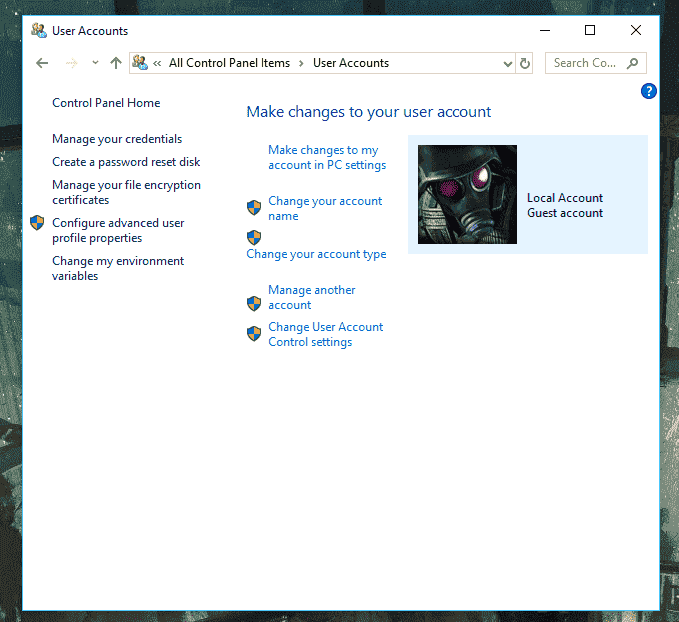Open Help with the question mark icon
The height and width of the screenshot is (622, 679).
(648, 91)
